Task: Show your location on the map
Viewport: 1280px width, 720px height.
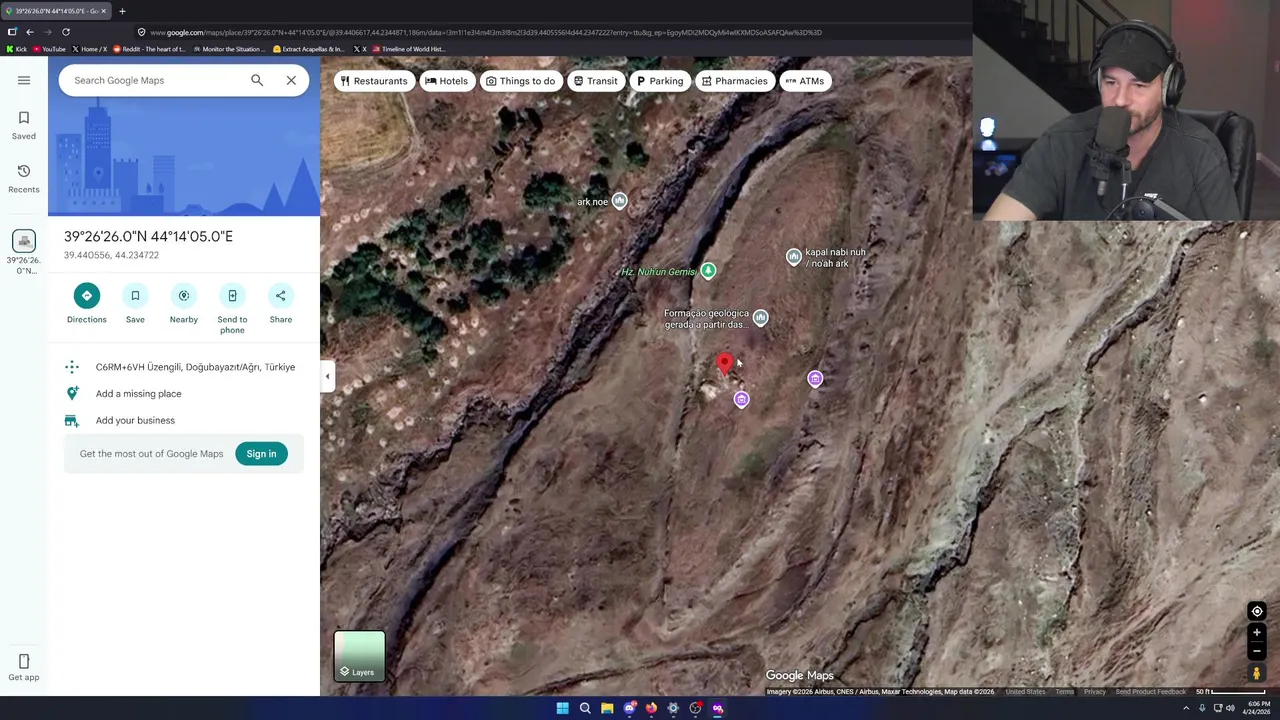Action: (x=1257, y=611)
